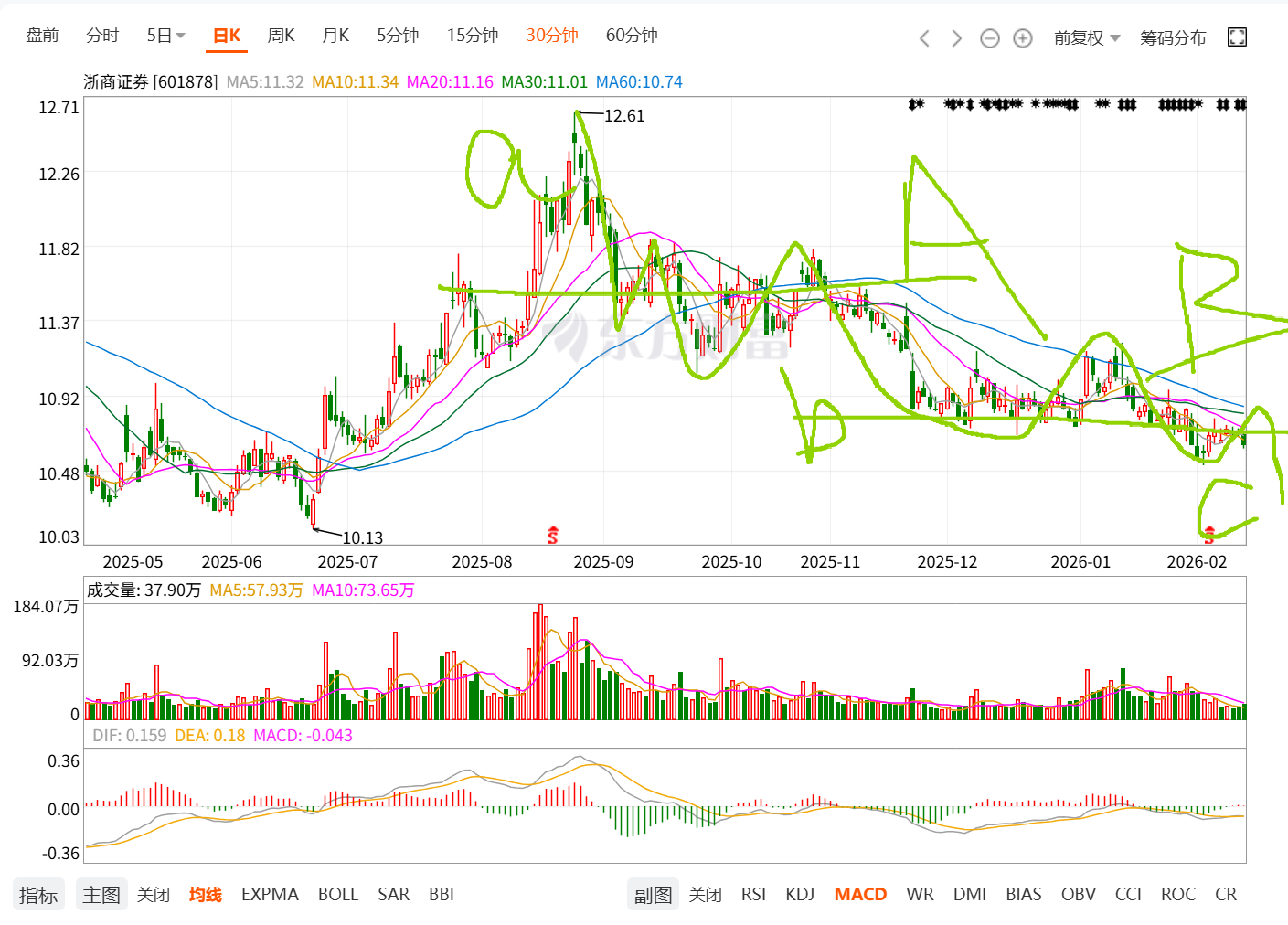Click the 副图 sub chart label
The width and height of the screenshot is (1288, 925).
[x=654, y=895]
